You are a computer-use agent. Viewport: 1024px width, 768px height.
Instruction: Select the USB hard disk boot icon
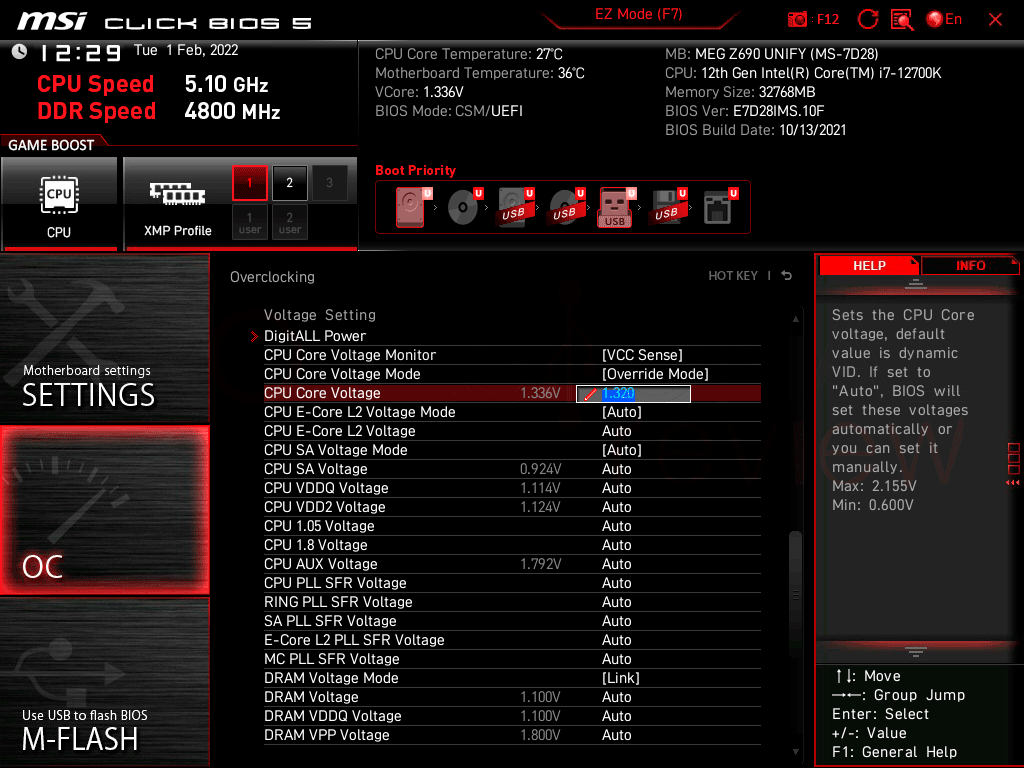pyautogui.click(x=515, y=207)
